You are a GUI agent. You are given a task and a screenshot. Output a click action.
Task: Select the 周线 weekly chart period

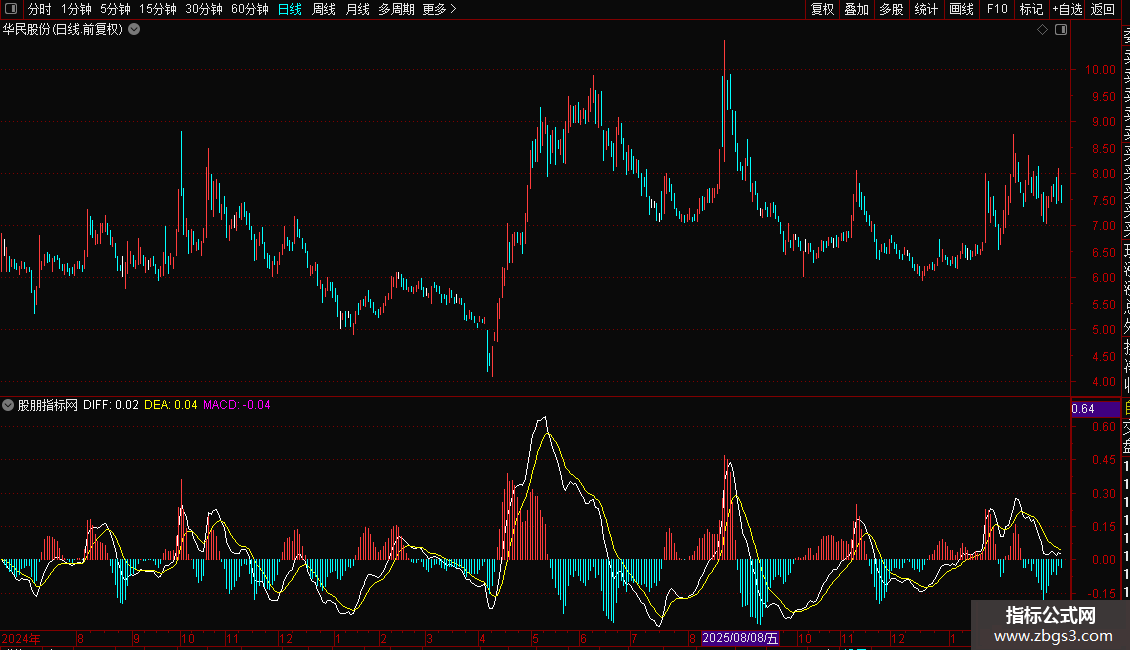(x=323, y=9)
